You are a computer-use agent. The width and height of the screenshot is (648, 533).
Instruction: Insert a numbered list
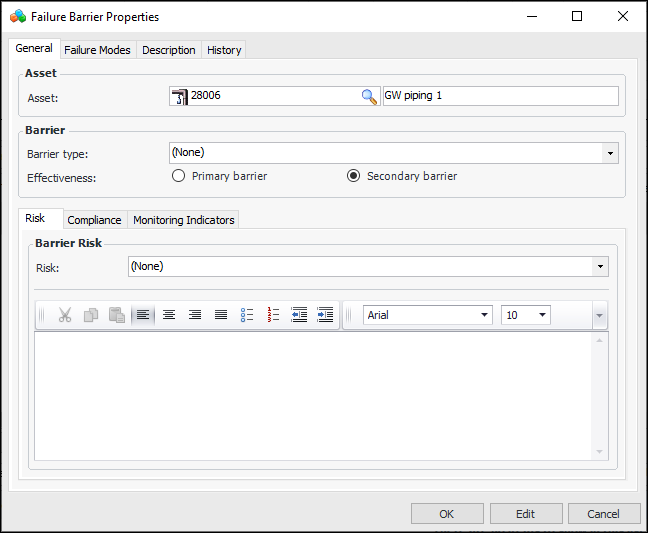click(x=273, y=315)
